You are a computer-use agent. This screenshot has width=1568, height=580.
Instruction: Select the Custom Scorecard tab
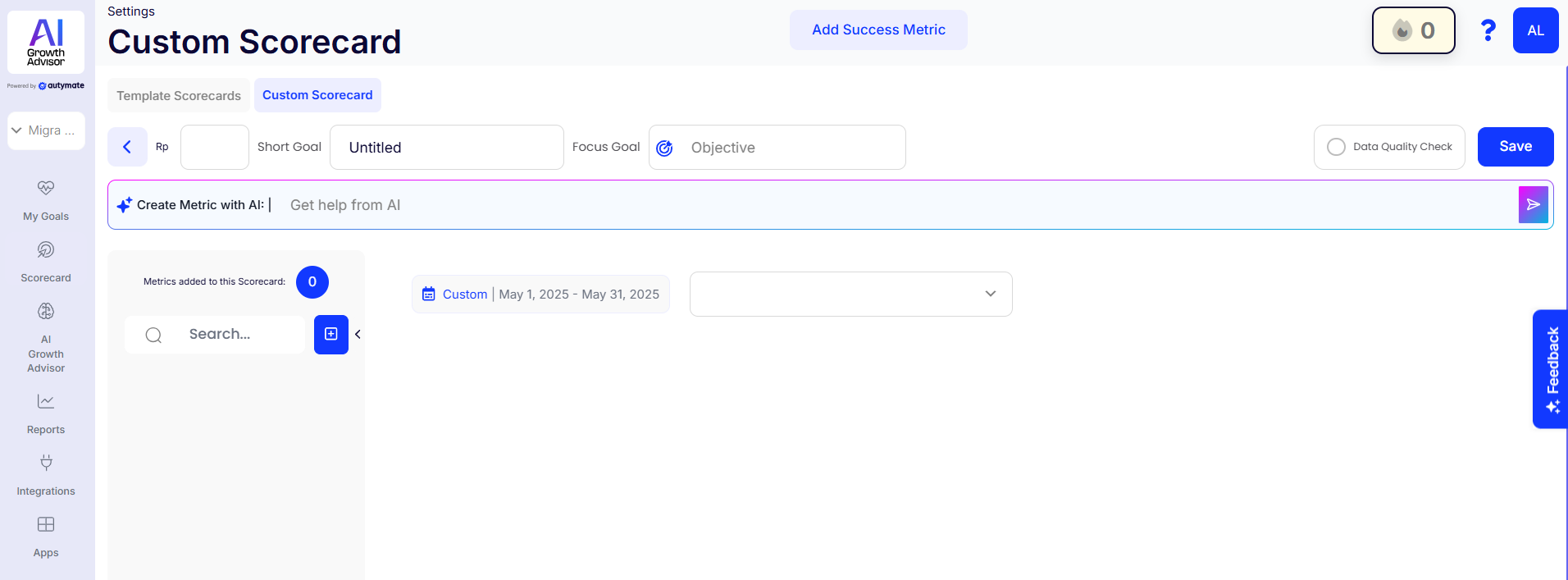point(317,95)
